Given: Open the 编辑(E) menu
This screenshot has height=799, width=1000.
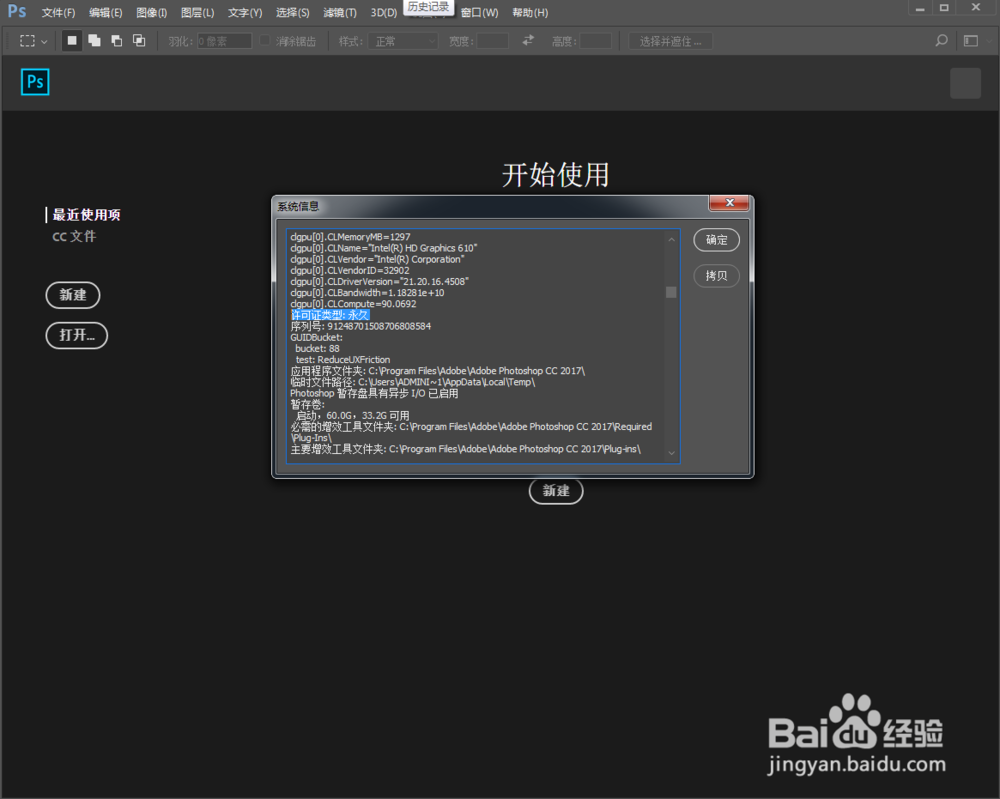Looking at the screenshot, I should (x=105, y=13).
